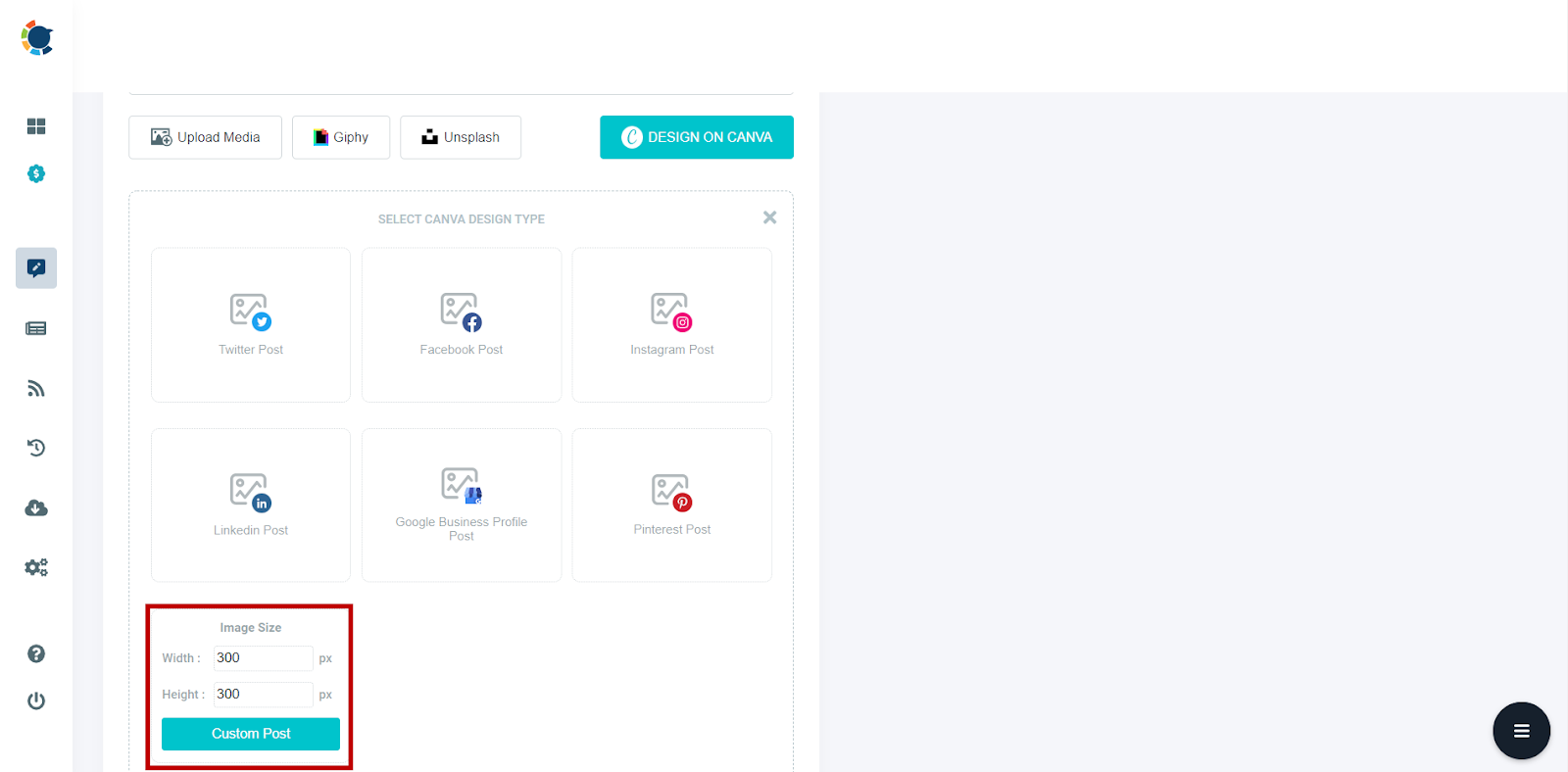Open the help question mark icon

click(x=36, y=653)
